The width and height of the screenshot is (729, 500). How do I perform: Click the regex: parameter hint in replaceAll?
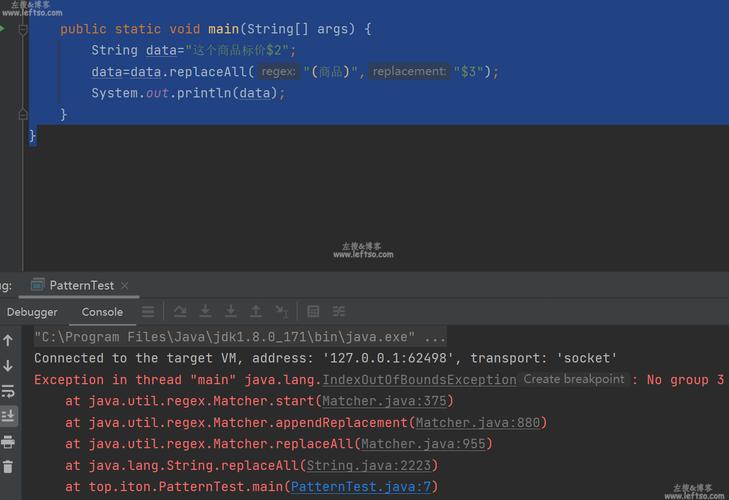pyautogui.click(x=278, y=71)
